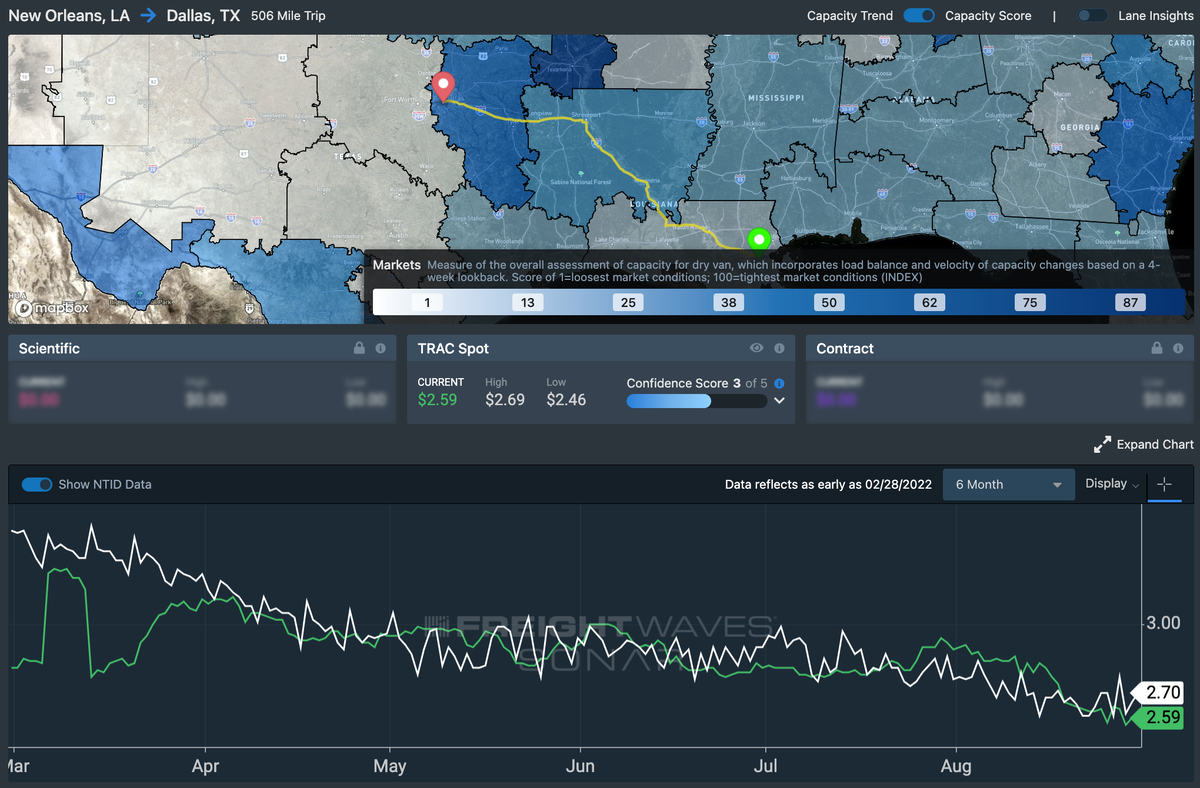The width and height of the screenshot is (1200, 788).
Task: Click legend value 1 on the color scale
Action: pos(427,302)
